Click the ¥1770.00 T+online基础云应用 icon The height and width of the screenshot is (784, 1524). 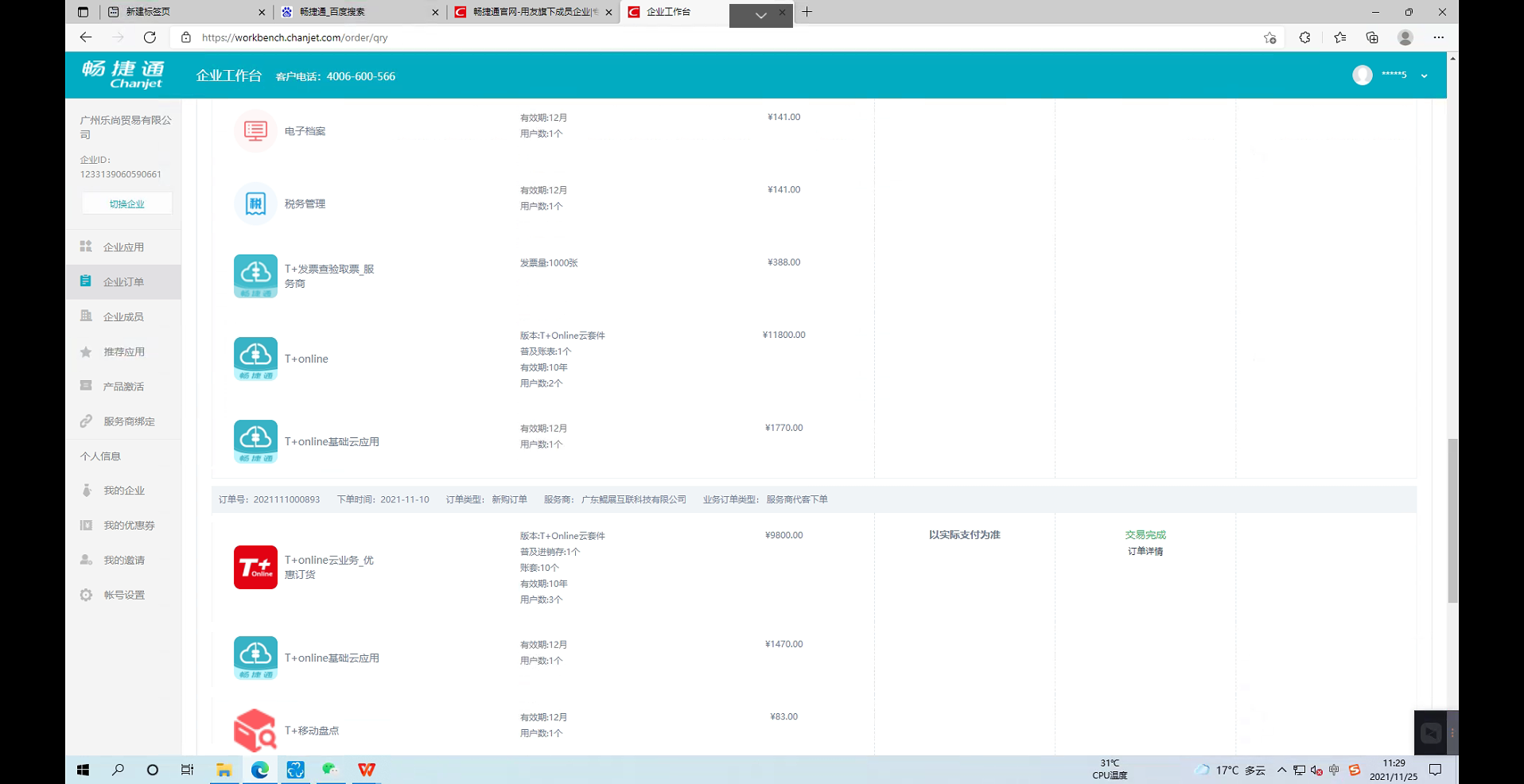[255, 441]
